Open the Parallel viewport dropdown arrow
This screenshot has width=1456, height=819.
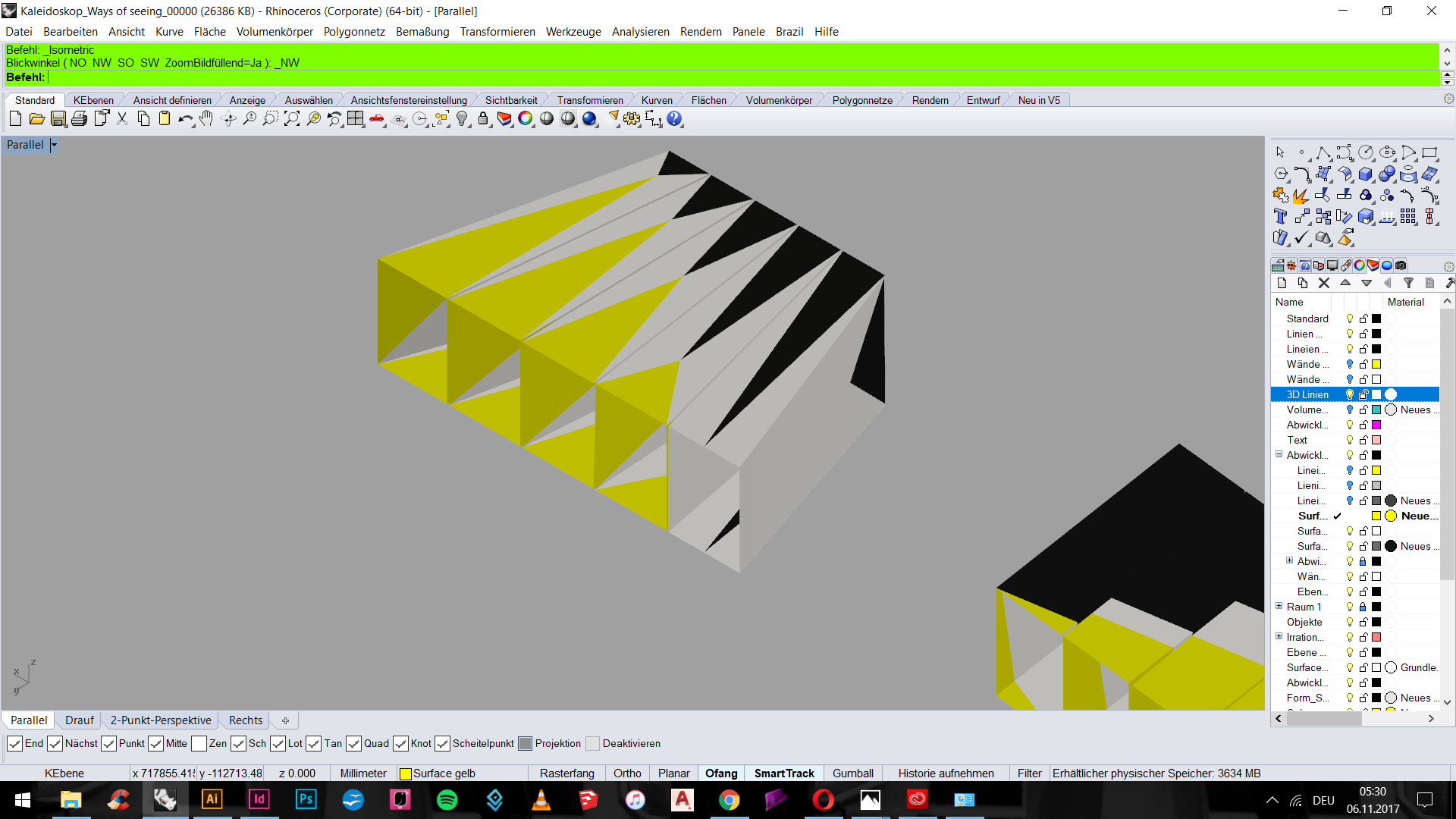54,145
